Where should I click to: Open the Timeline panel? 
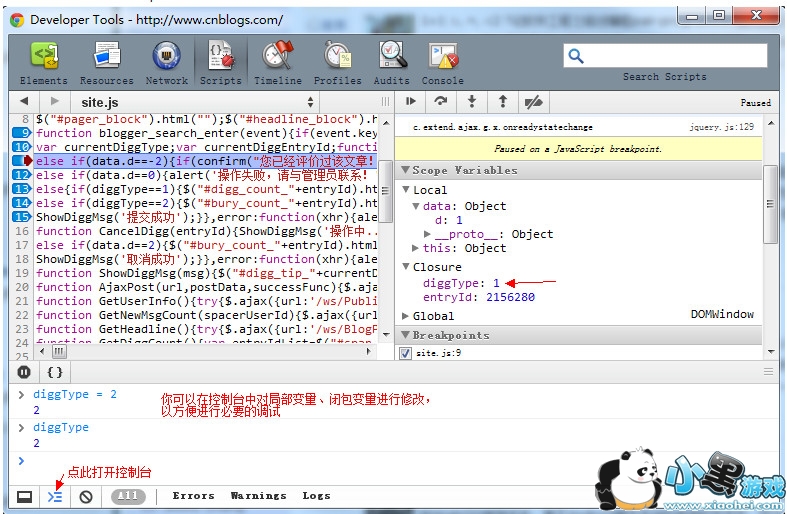pyautogui.click(x=277, y=62)
